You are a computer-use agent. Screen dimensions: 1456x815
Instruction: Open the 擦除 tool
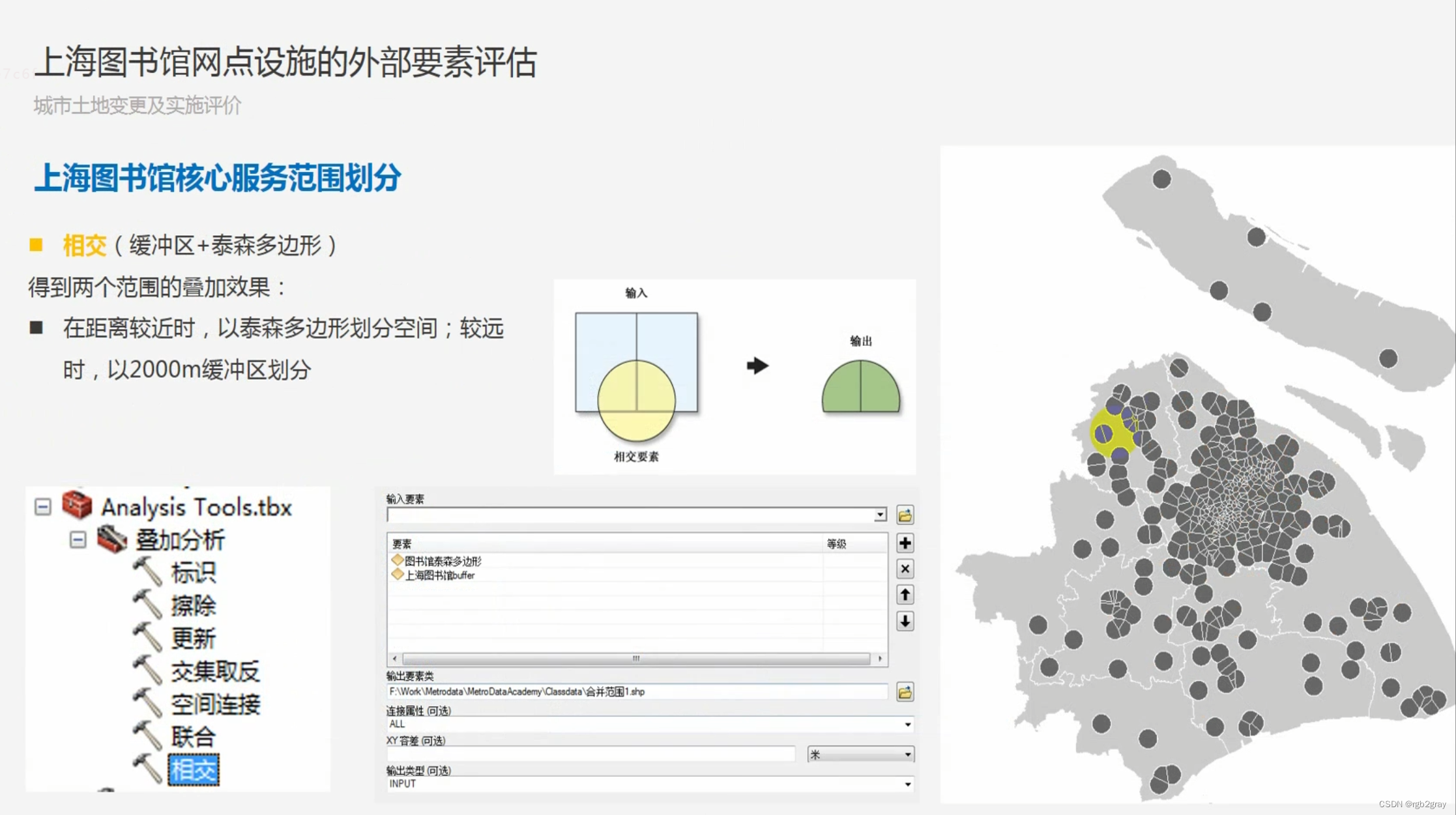click(x=193, y=605)
